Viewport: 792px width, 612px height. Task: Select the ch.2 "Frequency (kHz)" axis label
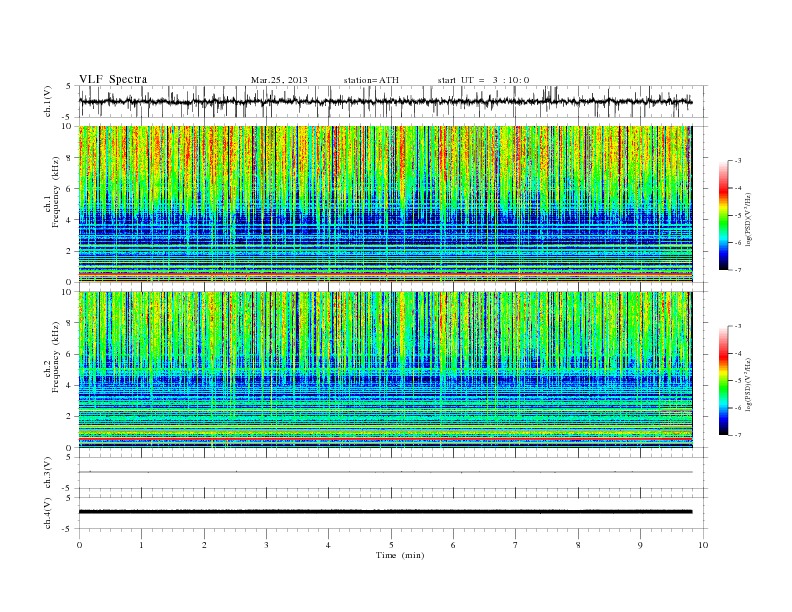click(56, 356)
